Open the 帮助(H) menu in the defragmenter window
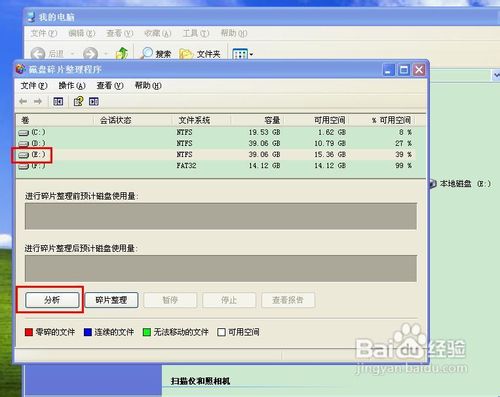The width and height of the screenshot is (500, 397). tap(148, 86)
